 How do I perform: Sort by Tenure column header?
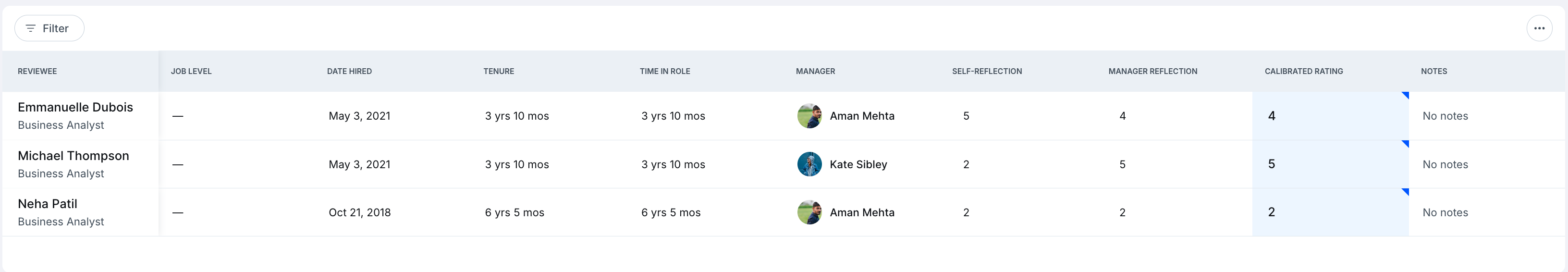tap(499, 71)
